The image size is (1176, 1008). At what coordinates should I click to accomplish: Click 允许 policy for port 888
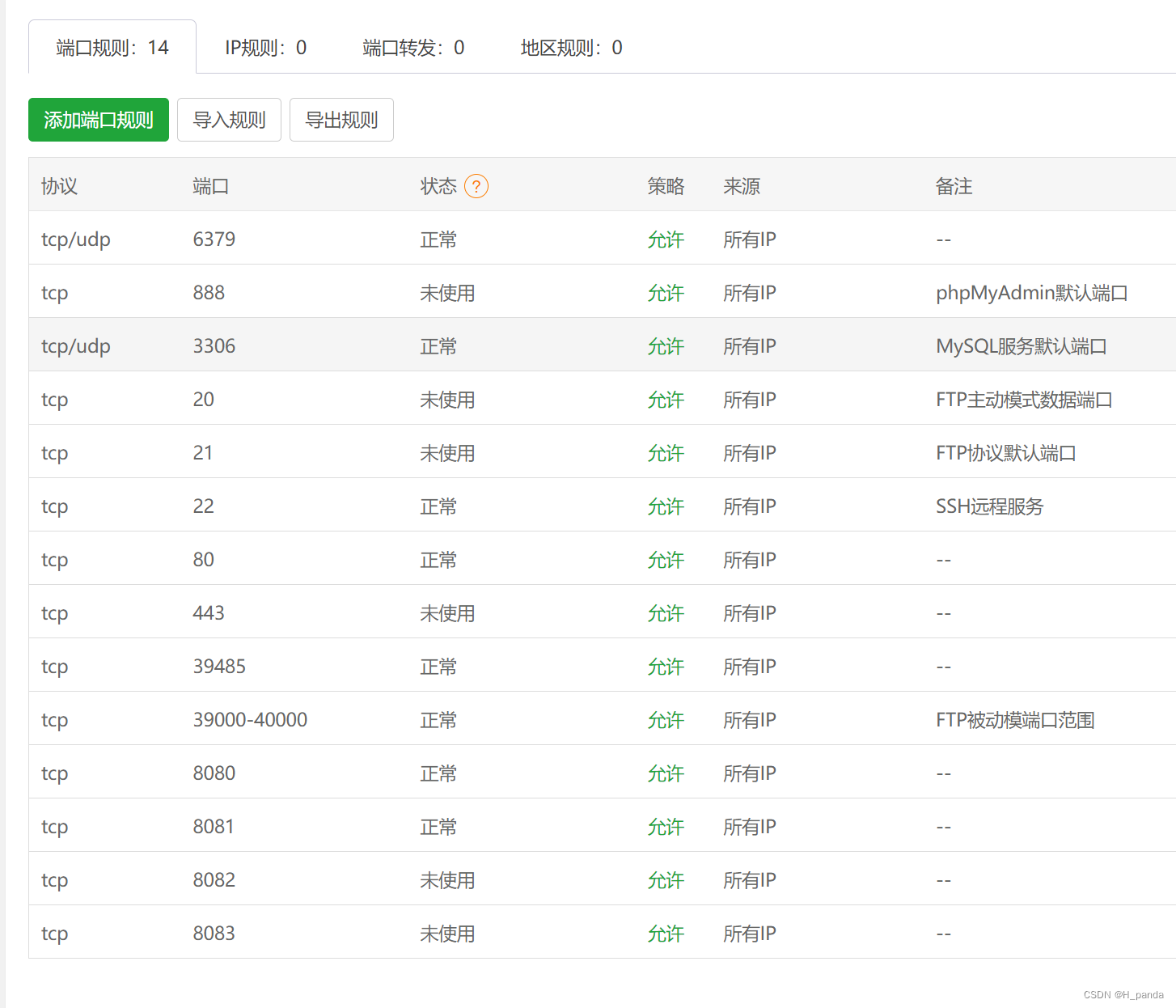[666, 293]
